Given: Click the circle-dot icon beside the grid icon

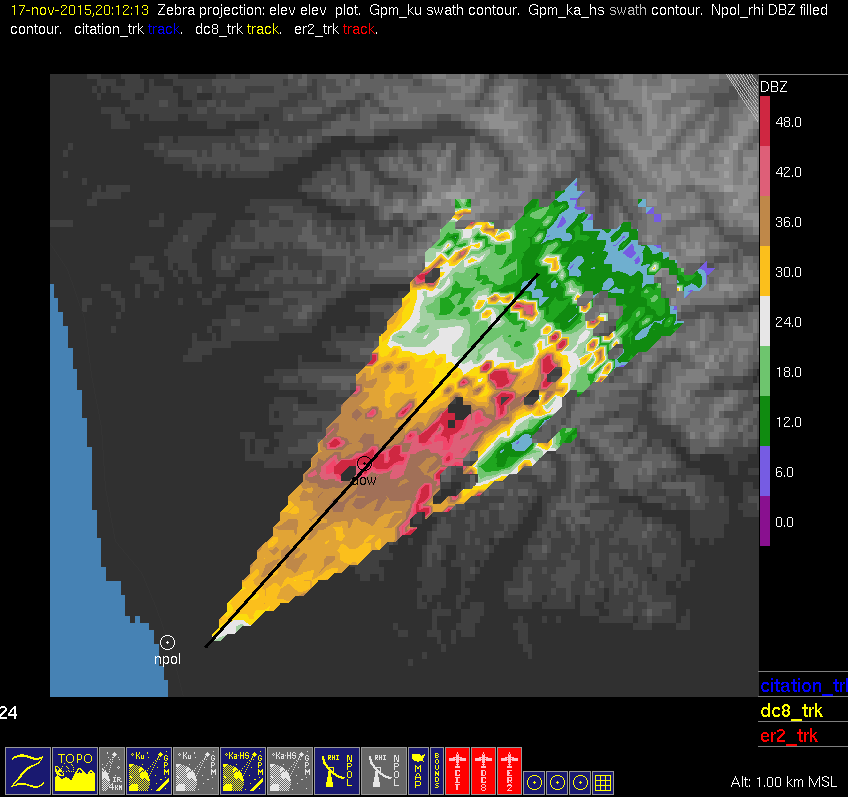Looking at the screenshot, I should pyautogui.click(x=580, y=782).
